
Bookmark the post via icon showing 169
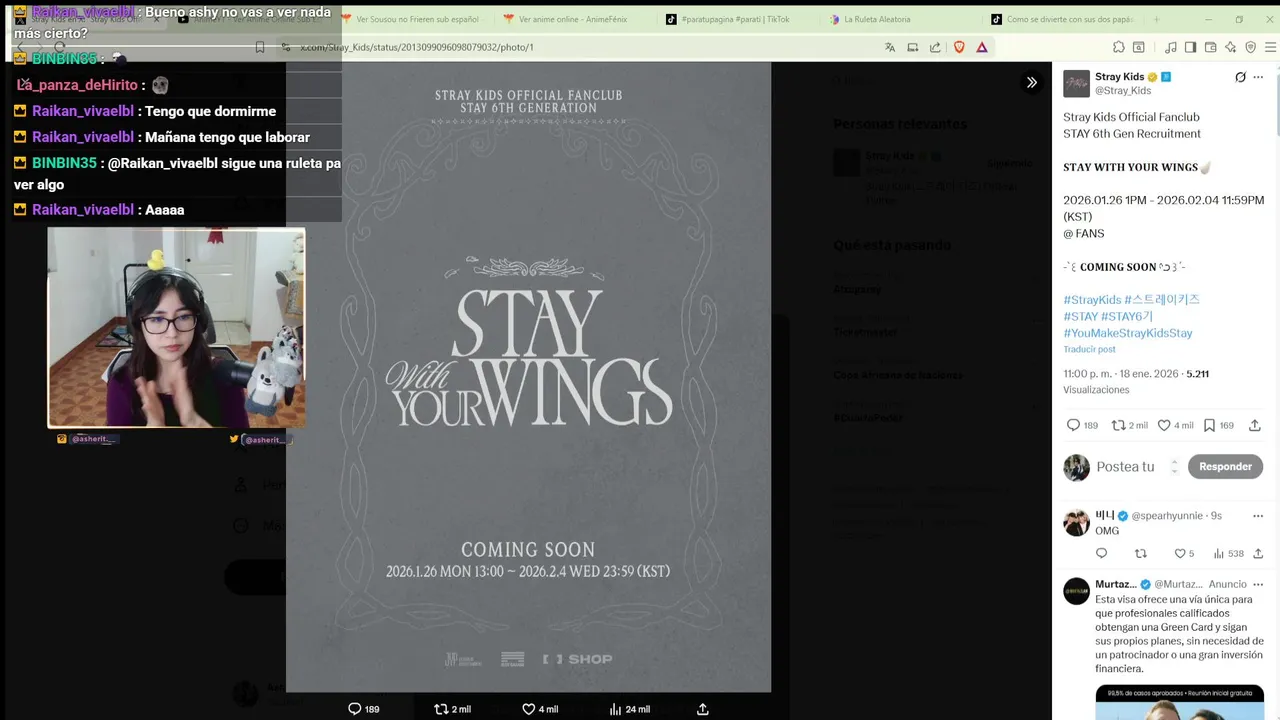[x=1209, y=425]
